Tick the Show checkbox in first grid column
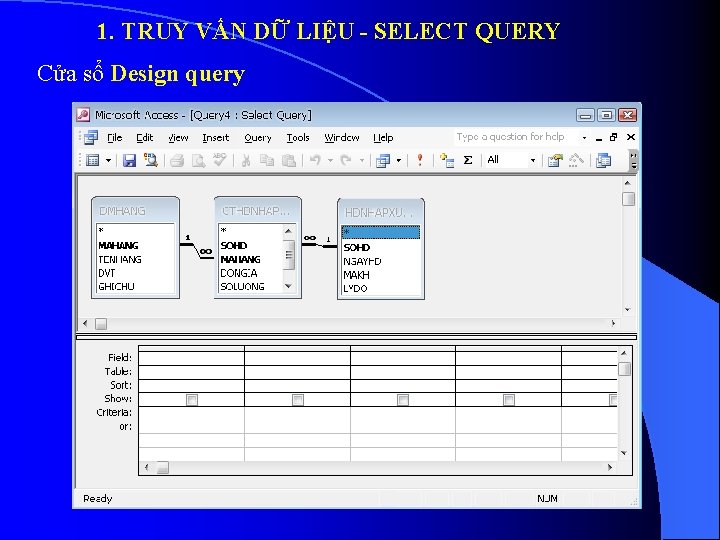 192,400
